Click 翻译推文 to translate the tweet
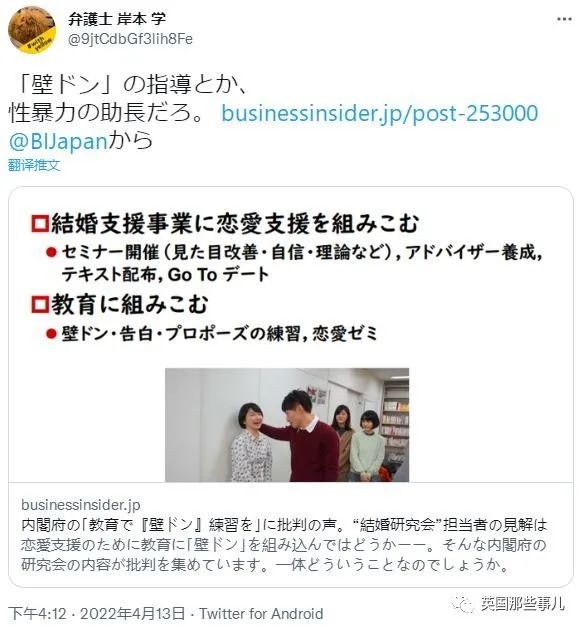This screenshot has width=583, height=629. (34, 165)
